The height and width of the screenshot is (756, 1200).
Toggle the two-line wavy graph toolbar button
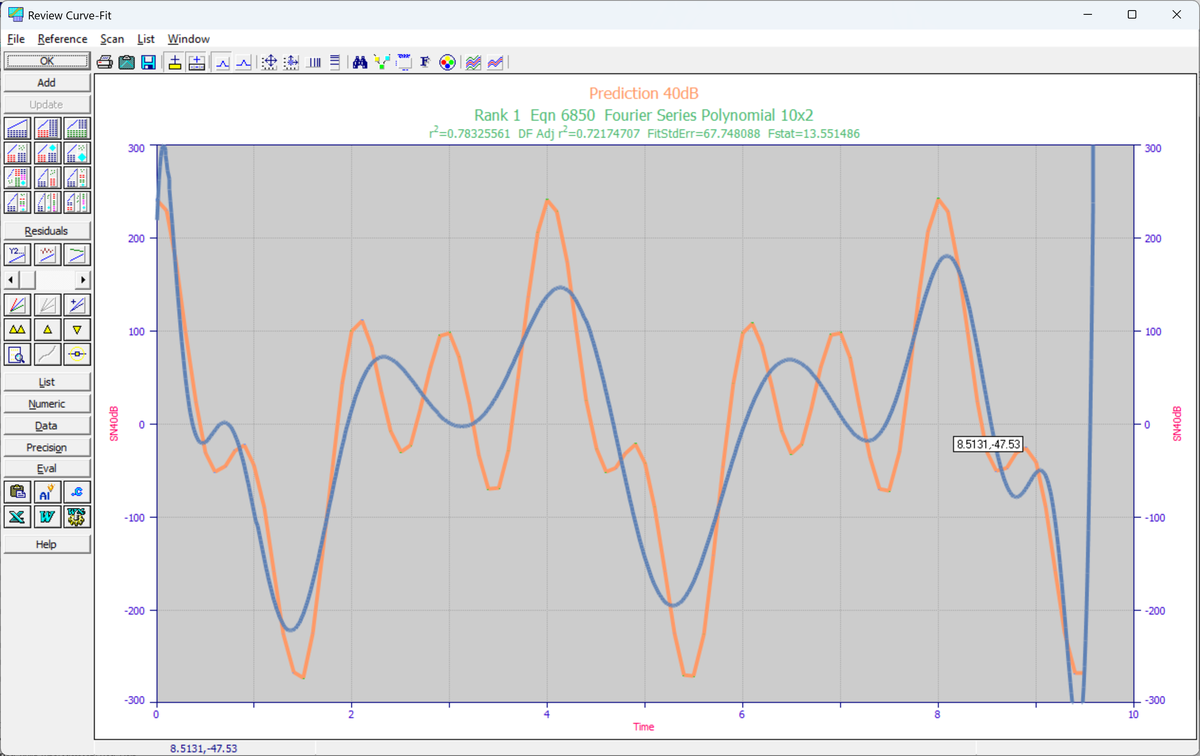496,62
